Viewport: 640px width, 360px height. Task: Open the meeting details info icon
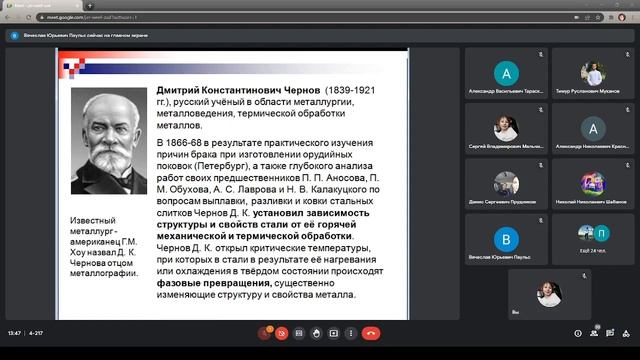[x=578, y=333]
